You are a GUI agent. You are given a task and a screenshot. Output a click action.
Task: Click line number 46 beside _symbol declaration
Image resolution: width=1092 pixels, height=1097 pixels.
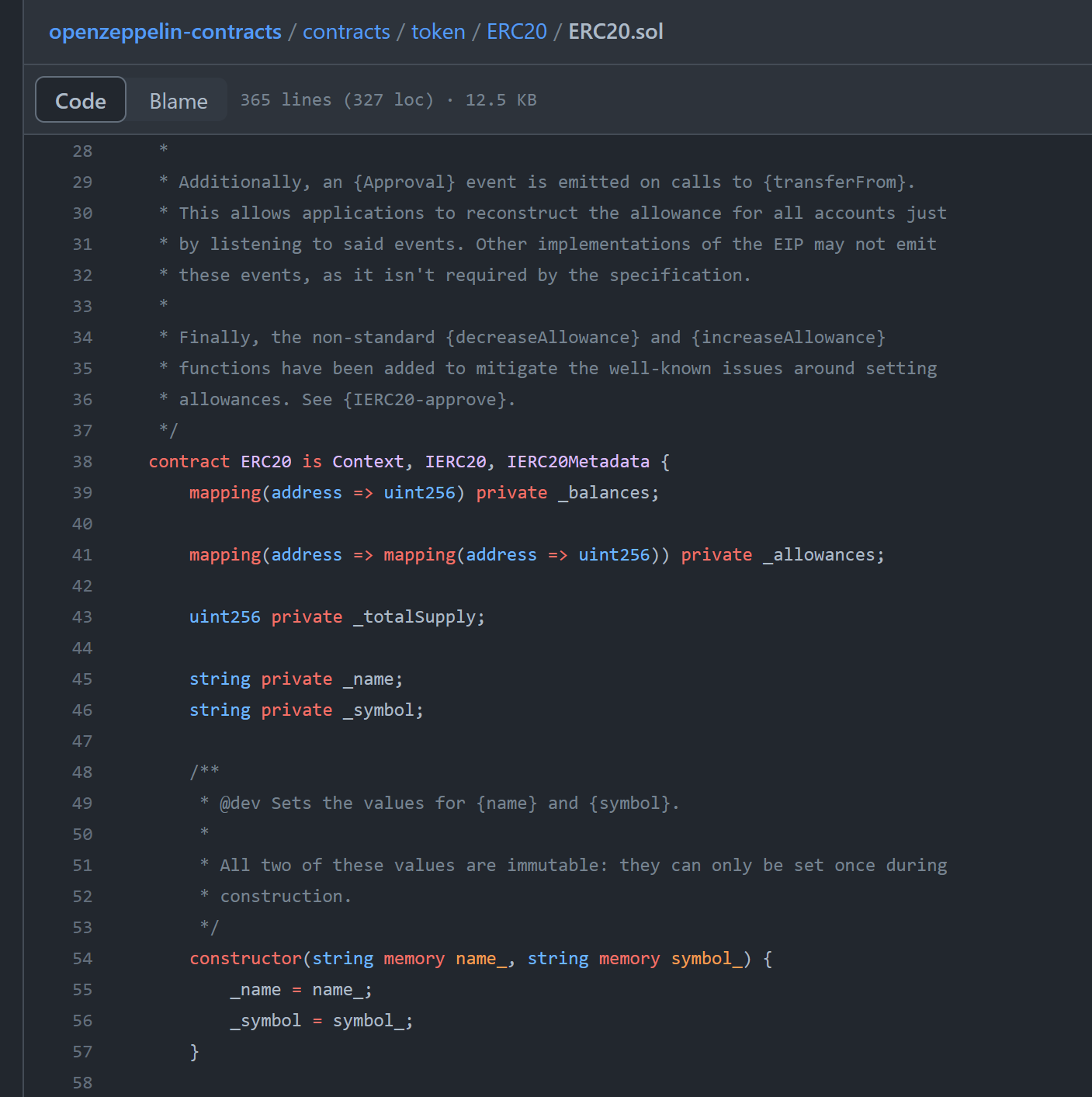[82, 710]
